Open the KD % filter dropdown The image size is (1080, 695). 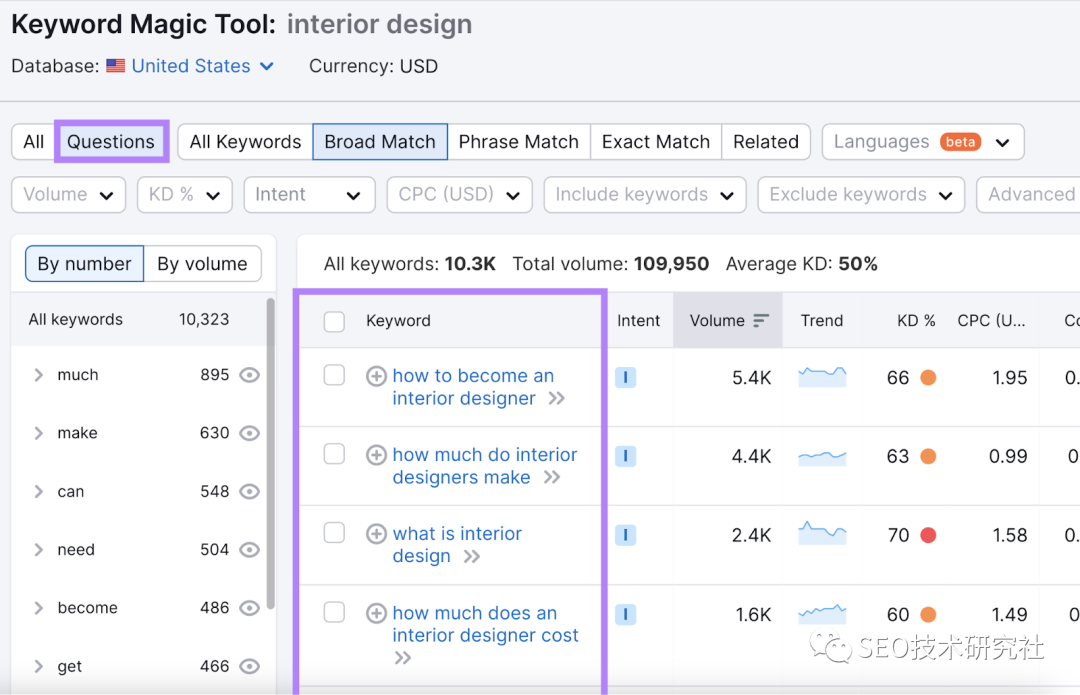click(x=184, y=195)
